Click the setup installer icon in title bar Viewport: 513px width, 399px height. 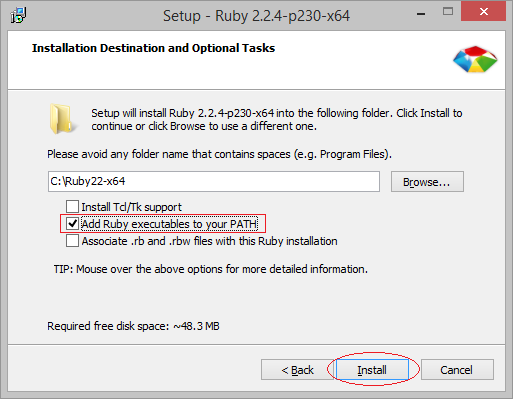[18, 15]
